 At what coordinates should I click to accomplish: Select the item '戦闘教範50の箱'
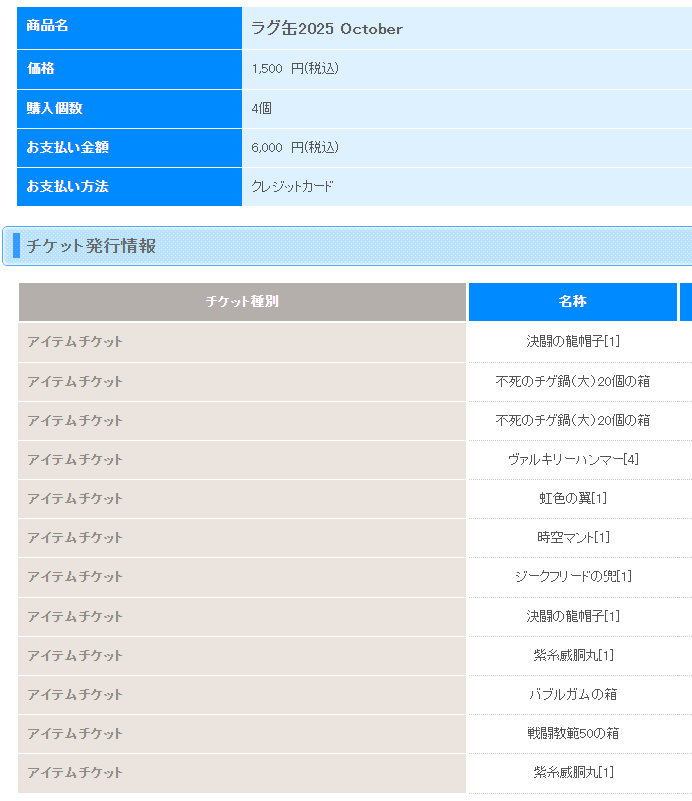pos(573,733)
